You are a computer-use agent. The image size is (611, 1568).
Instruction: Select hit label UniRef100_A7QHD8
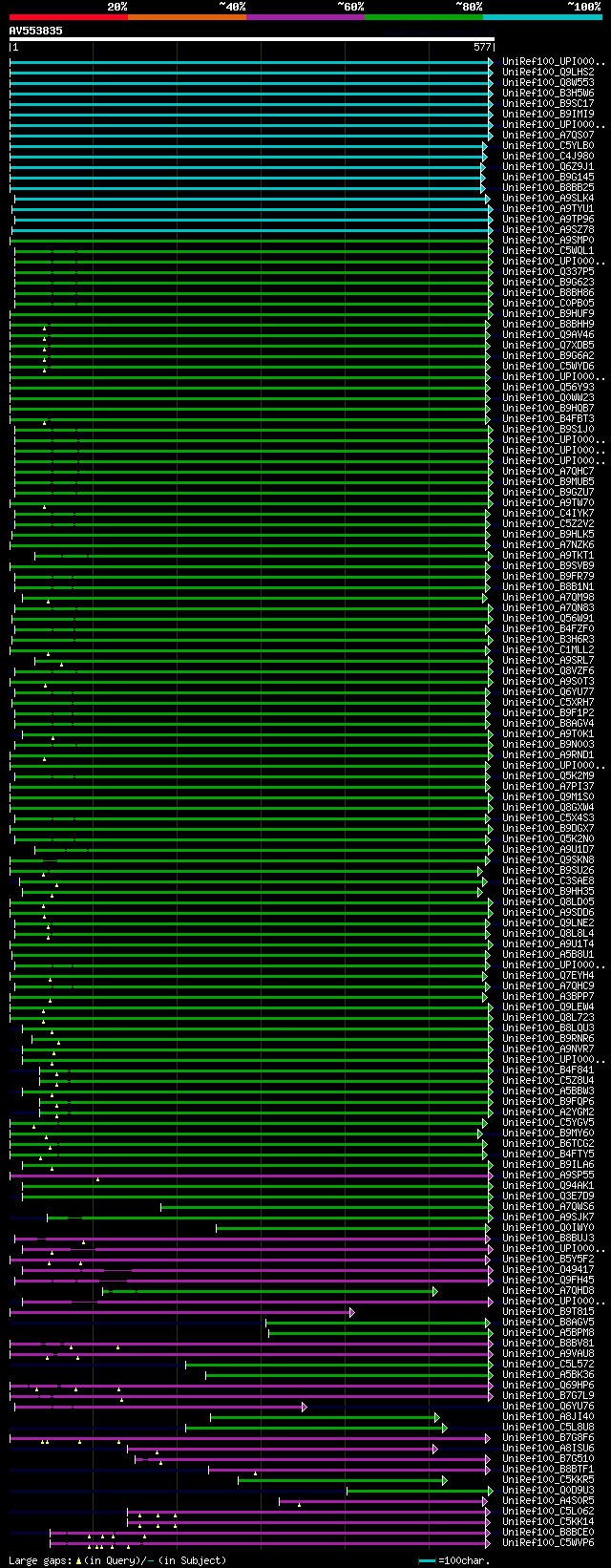[548, 1290]
